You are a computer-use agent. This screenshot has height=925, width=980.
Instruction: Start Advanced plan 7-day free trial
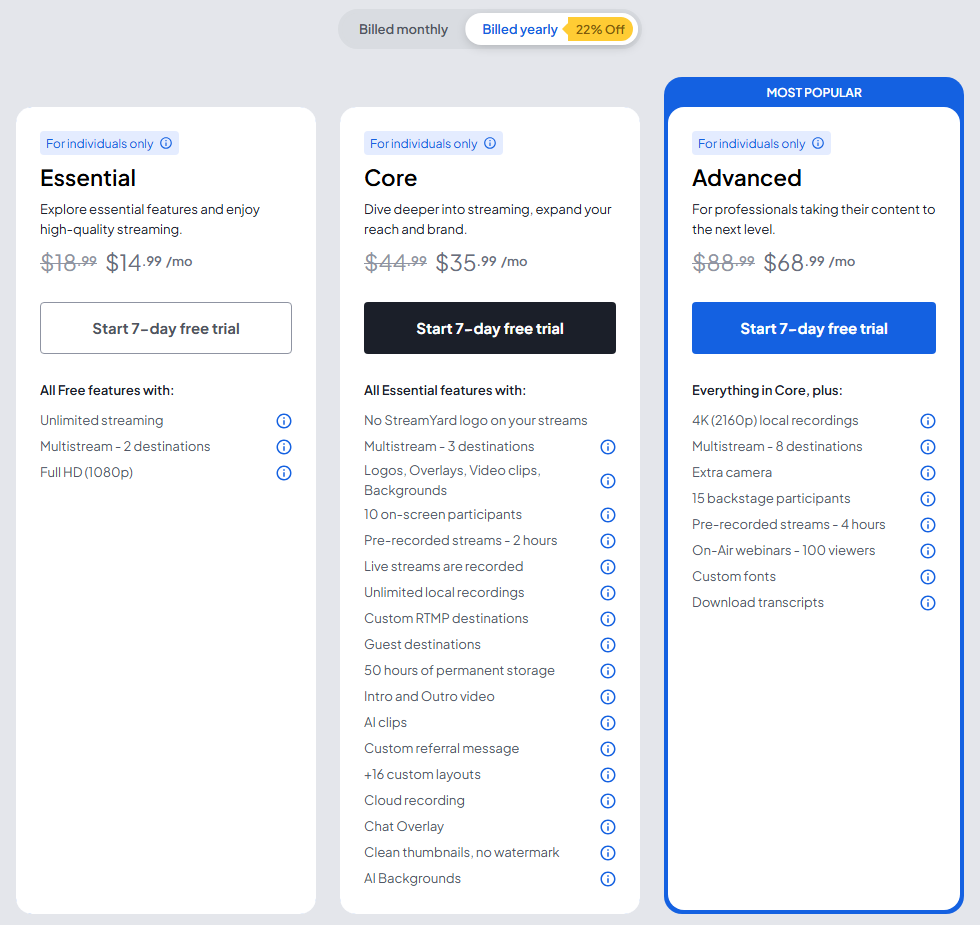814,328
